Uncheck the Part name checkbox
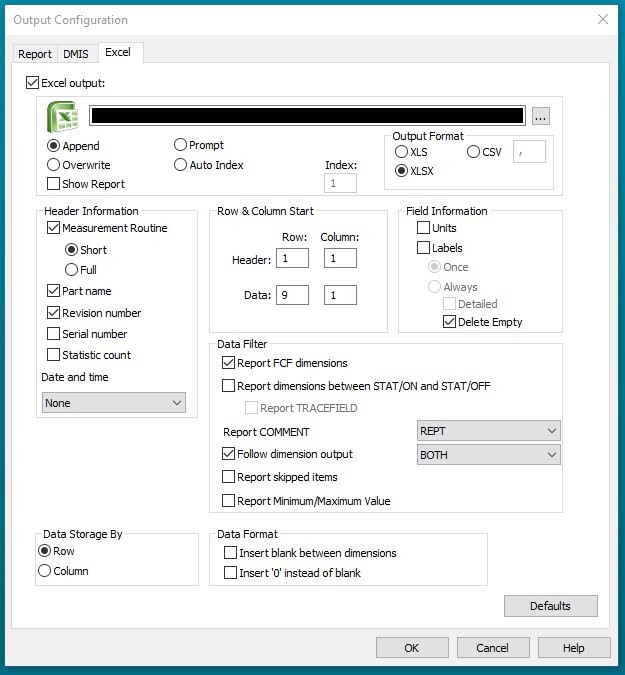Image resolution: width=625 pixels, height=675 pixels. pos(53,291)
